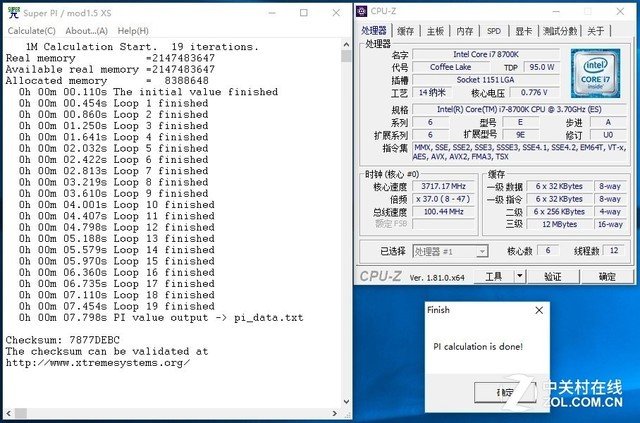Open the Help(H) menu in Super PI

[133, 31]
